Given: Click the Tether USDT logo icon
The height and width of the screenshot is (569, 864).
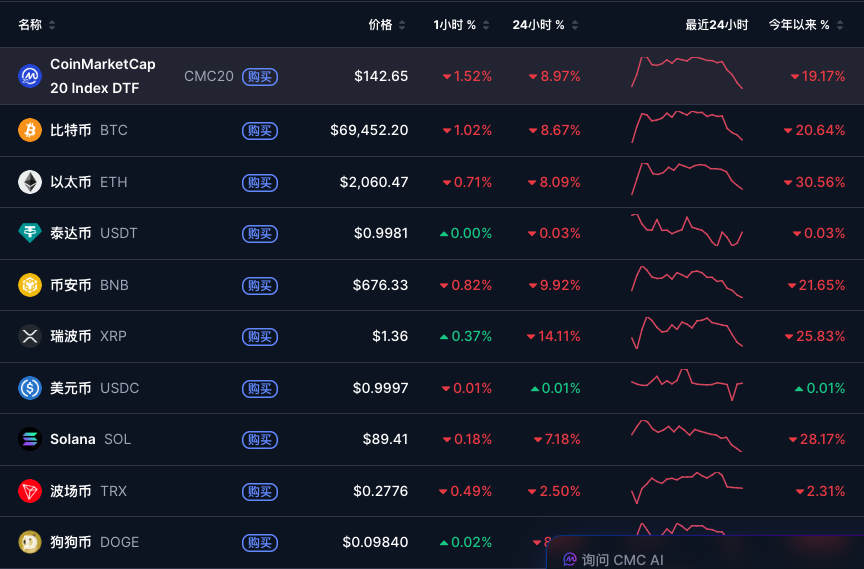Looking at the screenshot, I should click(x=30, y=233).
